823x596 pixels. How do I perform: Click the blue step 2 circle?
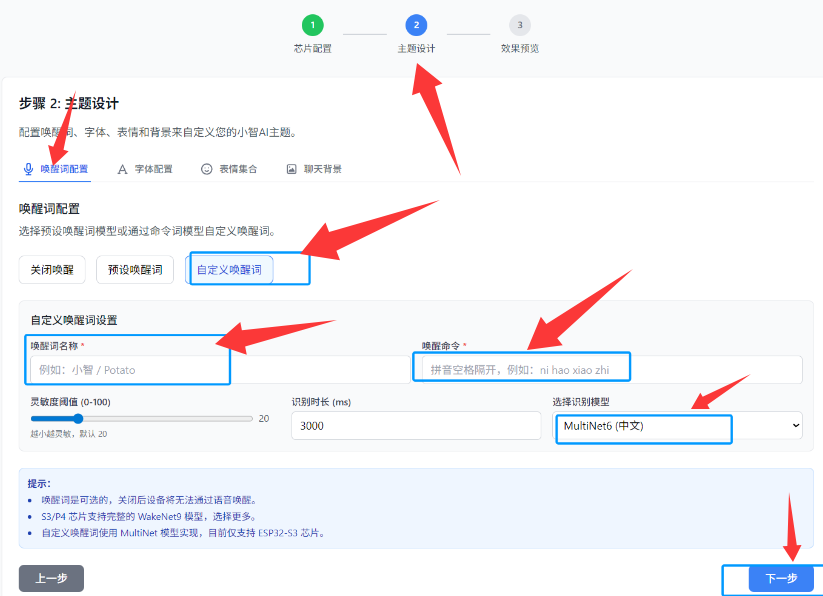[x=416, y=25]
